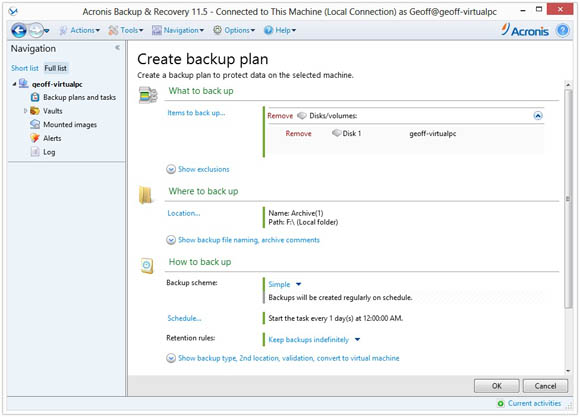The image size is (580, 417).
Task: Click Start the task every 1 day(s) text
Action: [335, 318]
